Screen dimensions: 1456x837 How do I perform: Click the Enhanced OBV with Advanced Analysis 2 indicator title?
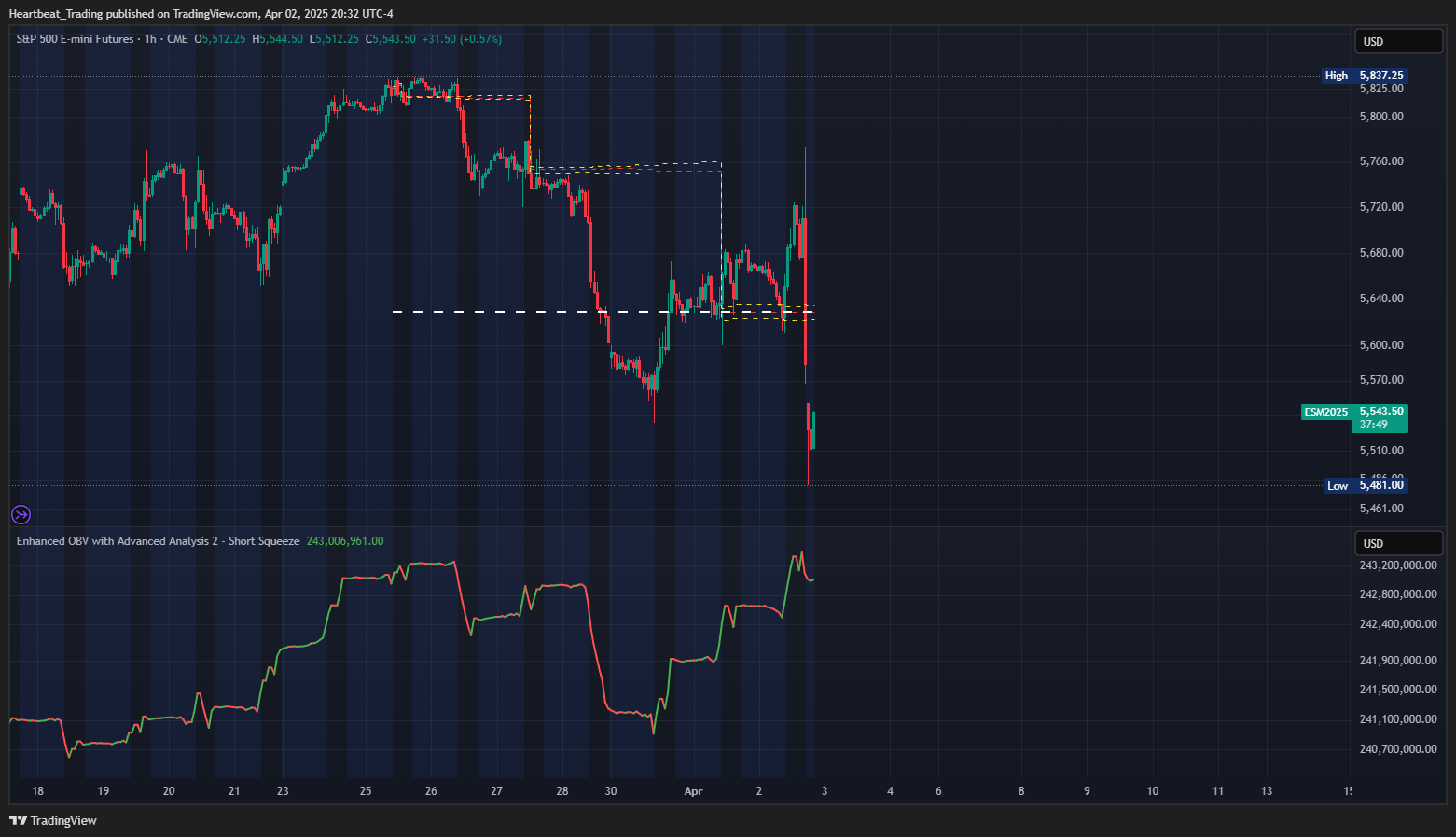click(x=159, y=541)
